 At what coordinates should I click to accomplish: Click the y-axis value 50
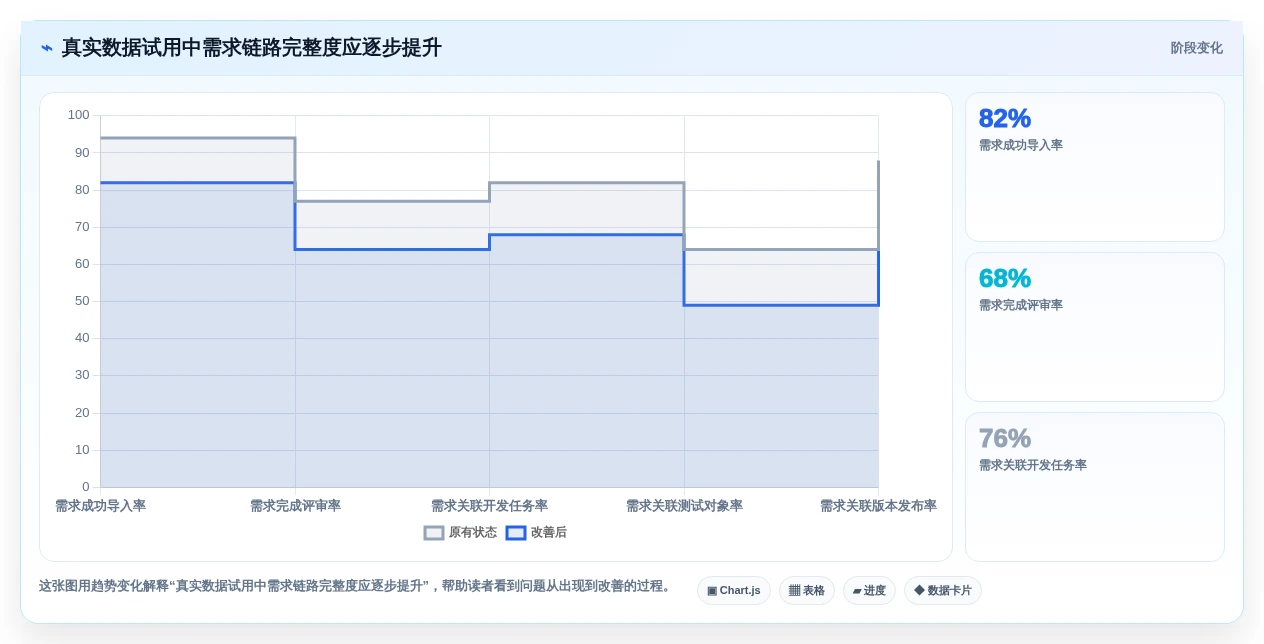pyautogui.click(x=82, y=301)
